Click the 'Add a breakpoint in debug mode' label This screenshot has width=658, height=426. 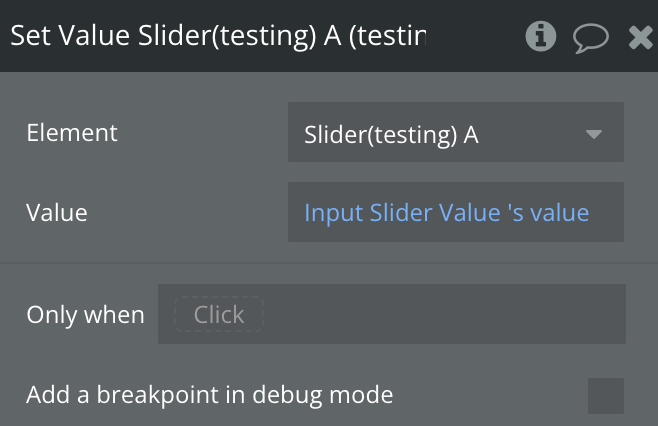click(210, 395)
